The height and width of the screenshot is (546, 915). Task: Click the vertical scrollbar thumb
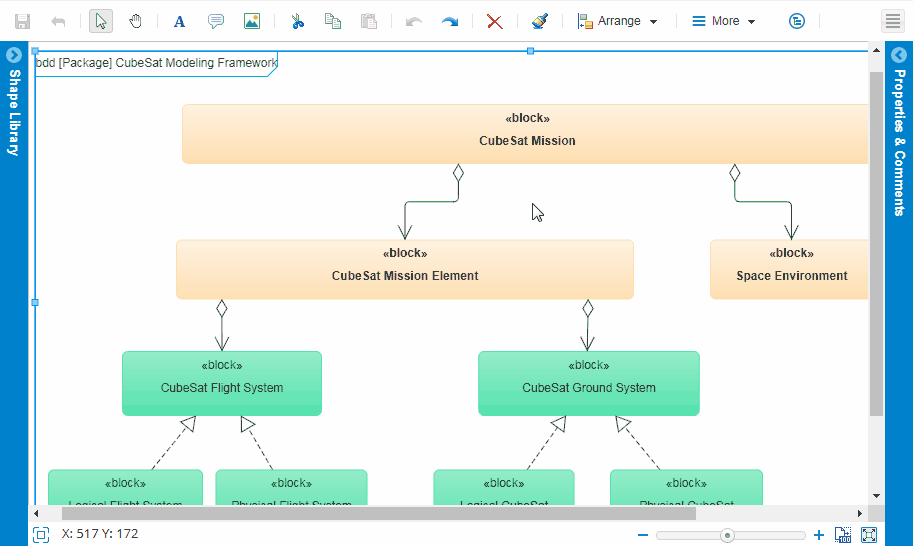(x=876, y=244)
